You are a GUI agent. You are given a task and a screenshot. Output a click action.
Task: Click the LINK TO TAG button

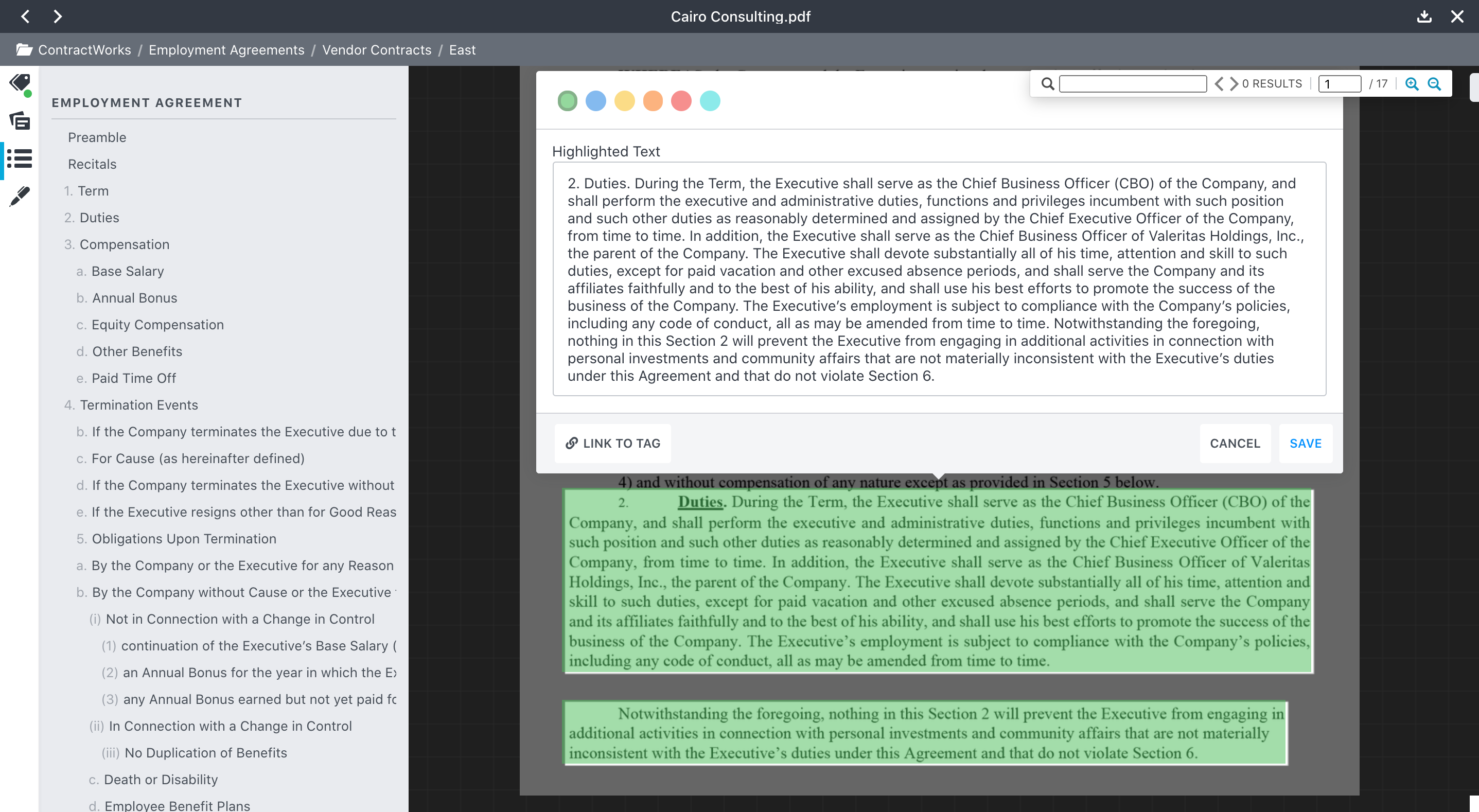coord(612,444)
